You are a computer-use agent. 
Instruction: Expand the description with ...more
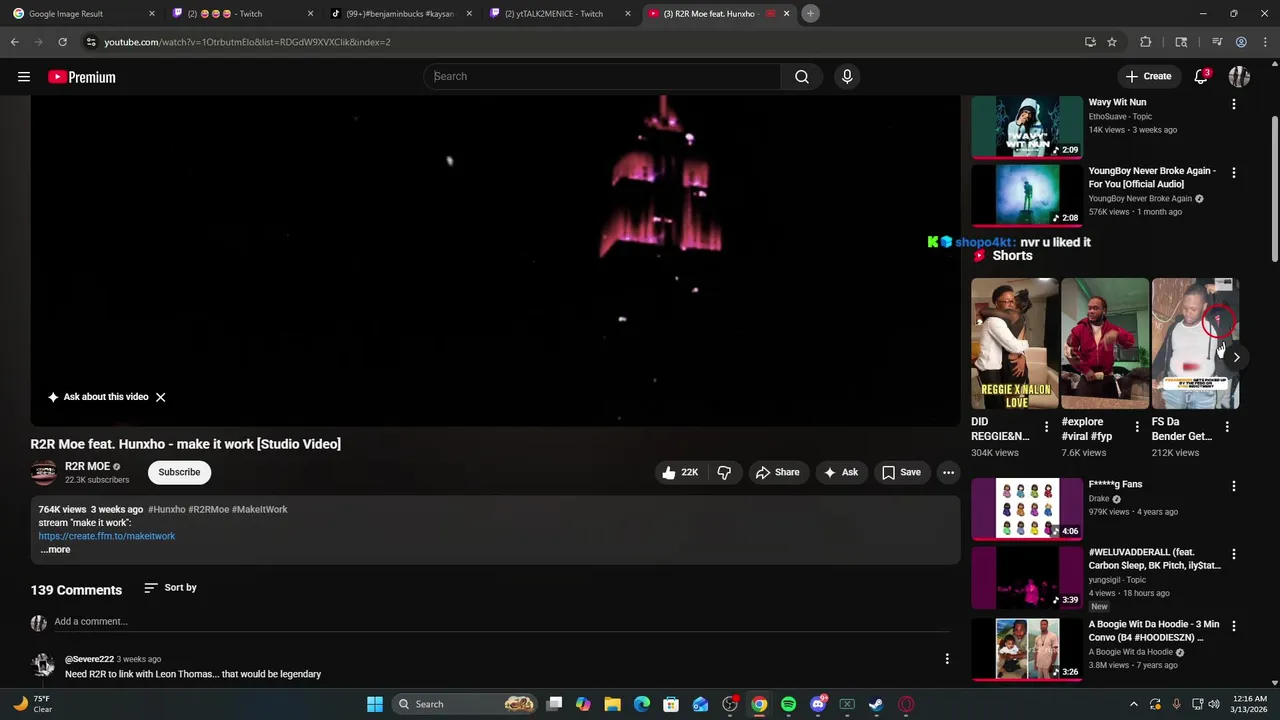[55, 549]
